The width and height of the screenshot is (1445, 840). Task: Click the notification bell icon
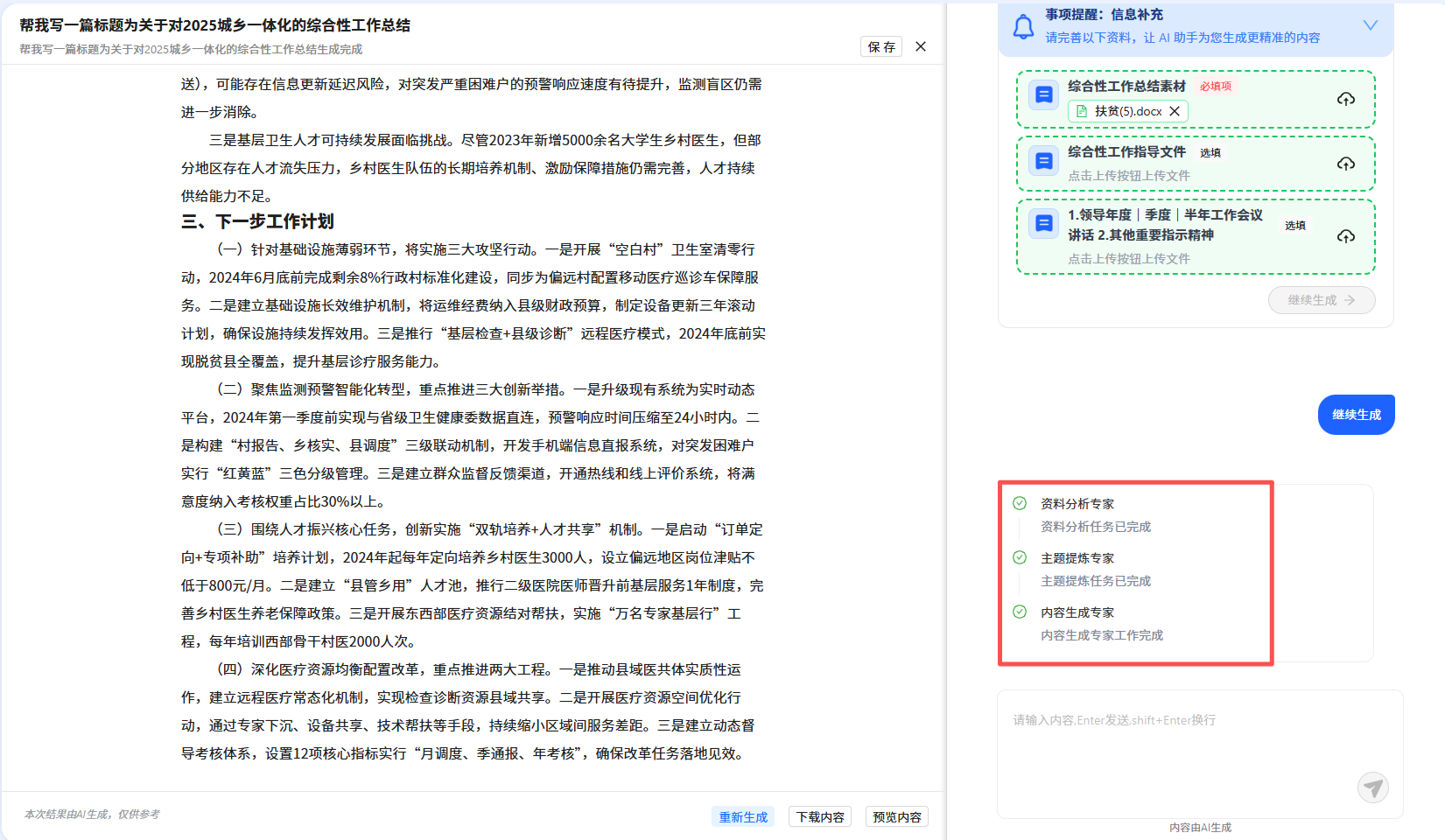[1023, 27]
